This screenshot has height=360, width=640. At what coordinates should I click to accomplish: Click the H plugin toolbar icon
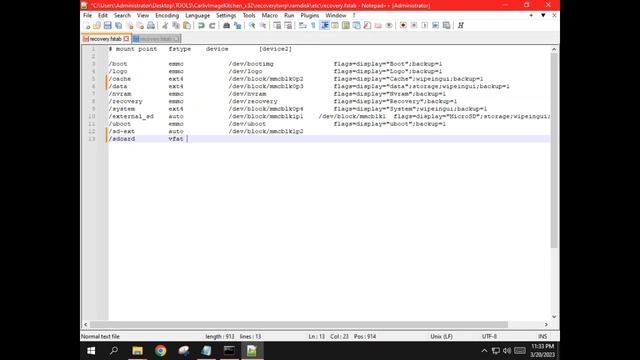(460, 25)
